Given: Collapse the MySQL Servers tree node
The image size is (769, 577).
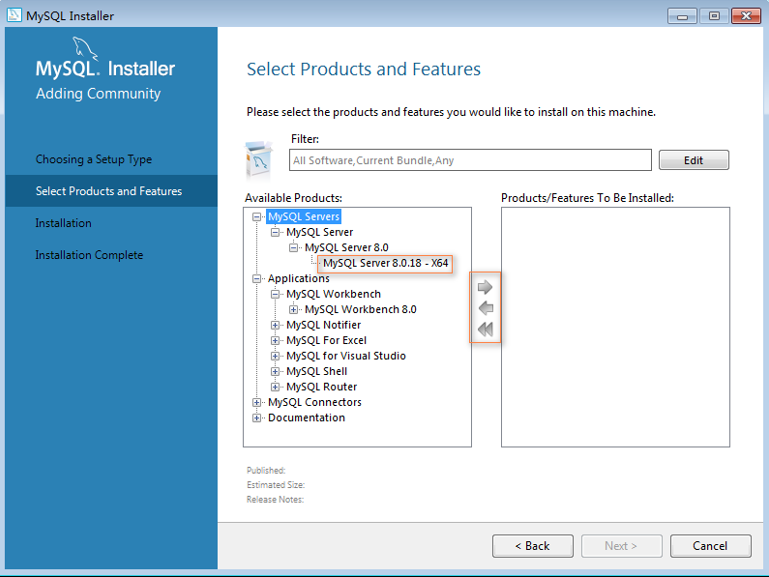Looking at the screenshot, I should [256, 217].
